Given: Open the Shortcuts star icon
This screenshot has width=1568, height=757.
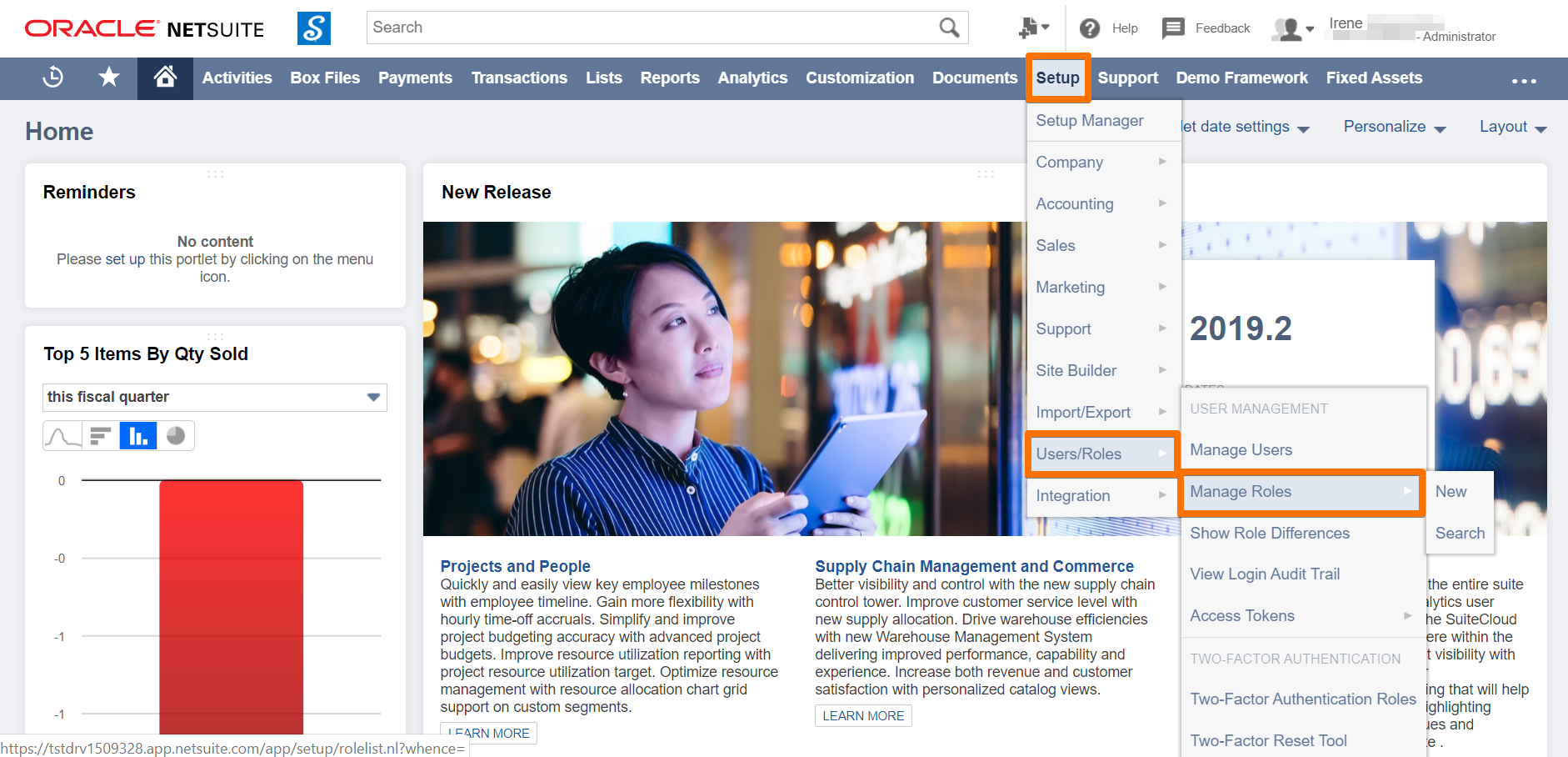Looking at the screenshot, I should click(x=109, y=78).
